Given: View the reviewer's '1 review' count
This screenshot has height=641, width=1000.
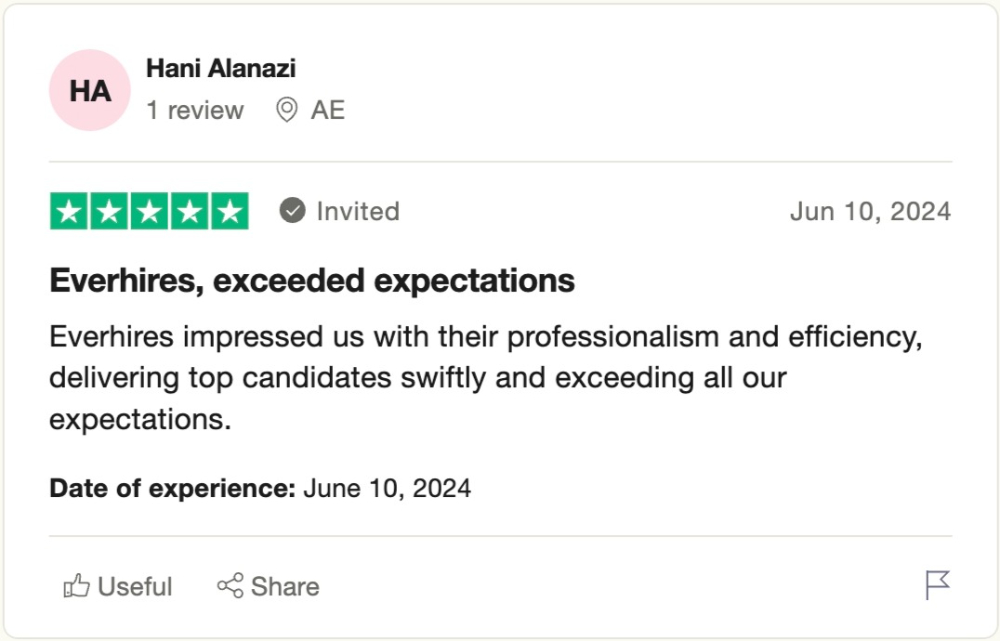Looking at the screenshot, I should tap(195, 110).
